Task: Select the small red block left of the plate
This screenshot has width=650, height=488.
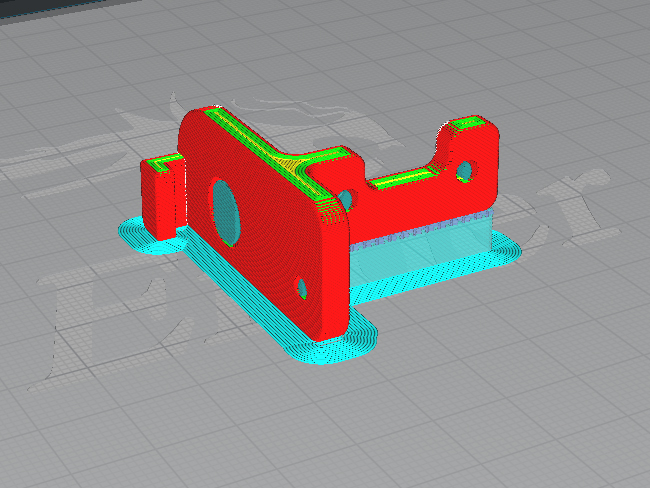Action: coord(162,197)
